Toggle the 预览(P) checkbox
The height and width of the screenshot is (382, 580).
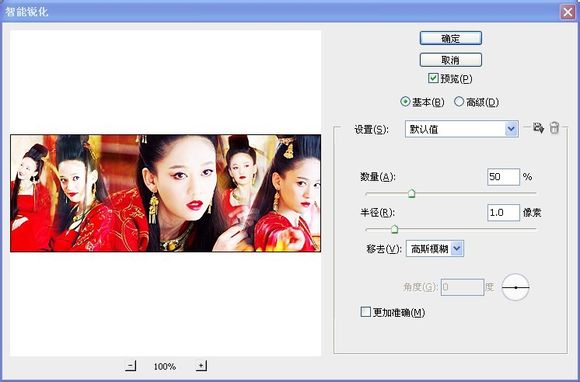[433, 78]
